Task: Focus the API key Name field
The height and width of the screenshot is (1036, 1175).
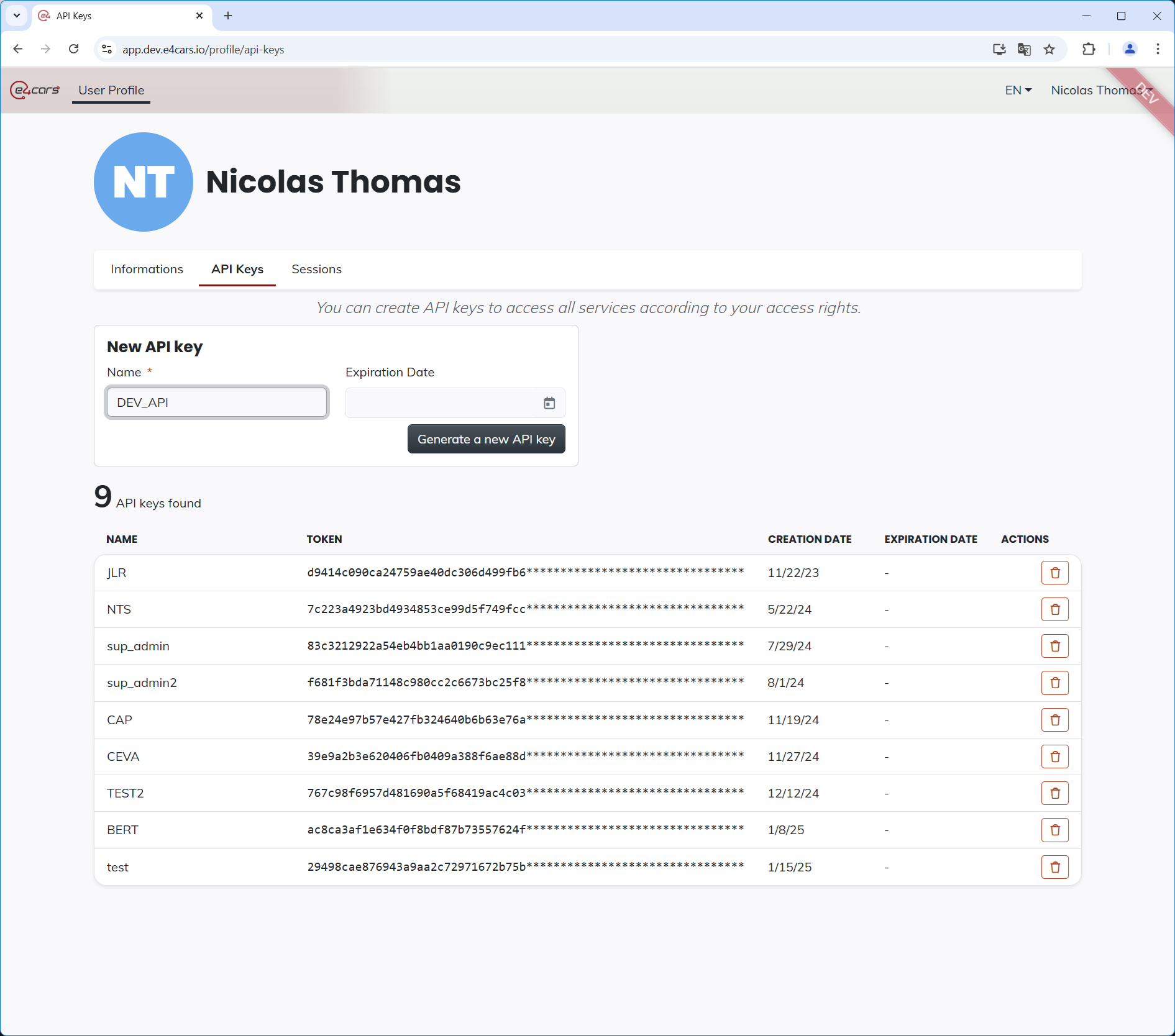Action: 217,402
